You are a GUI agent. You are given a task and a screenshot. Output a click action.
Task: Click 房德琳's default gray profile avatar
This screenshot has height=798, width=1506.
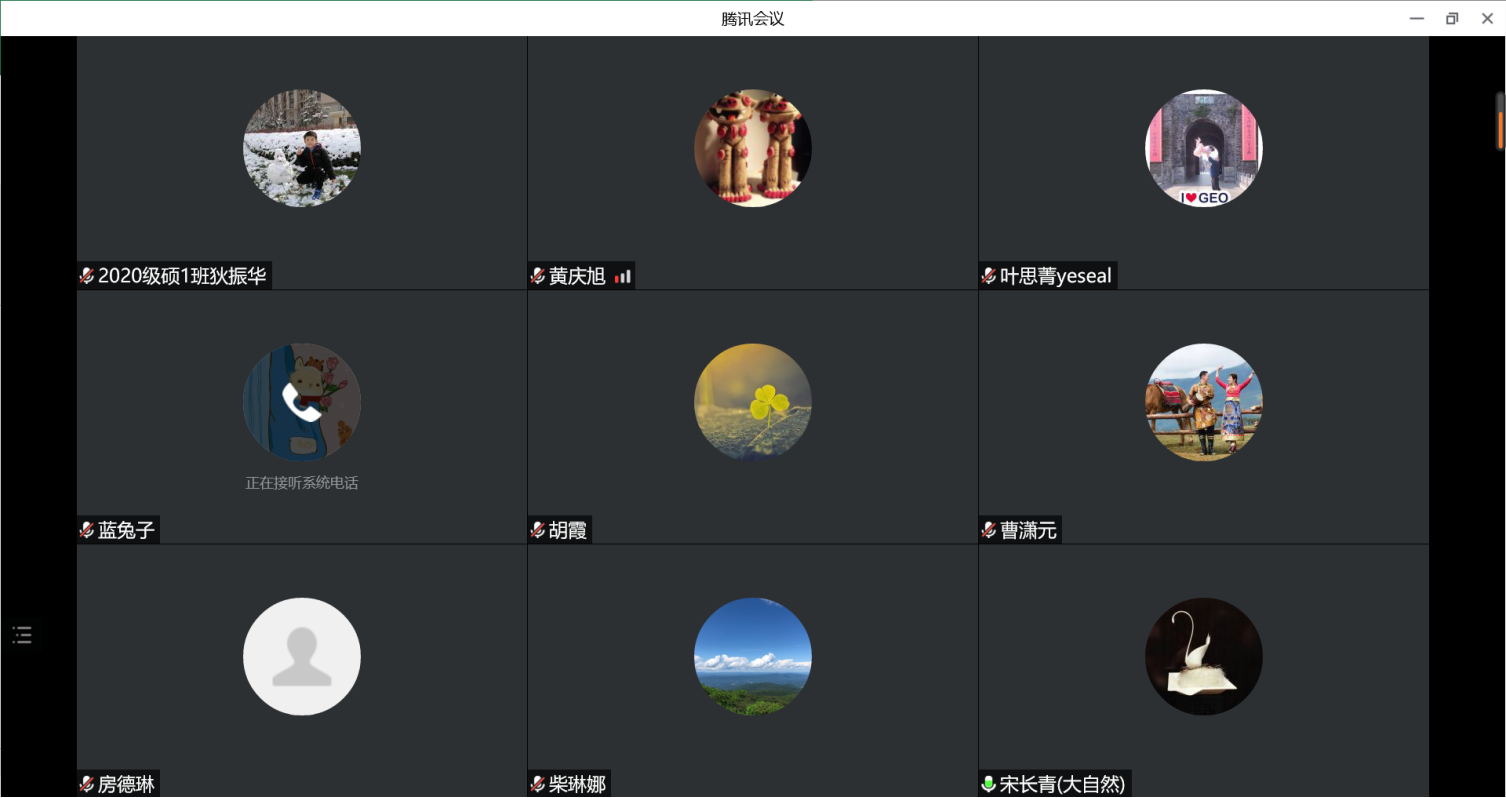pos(301,656)
